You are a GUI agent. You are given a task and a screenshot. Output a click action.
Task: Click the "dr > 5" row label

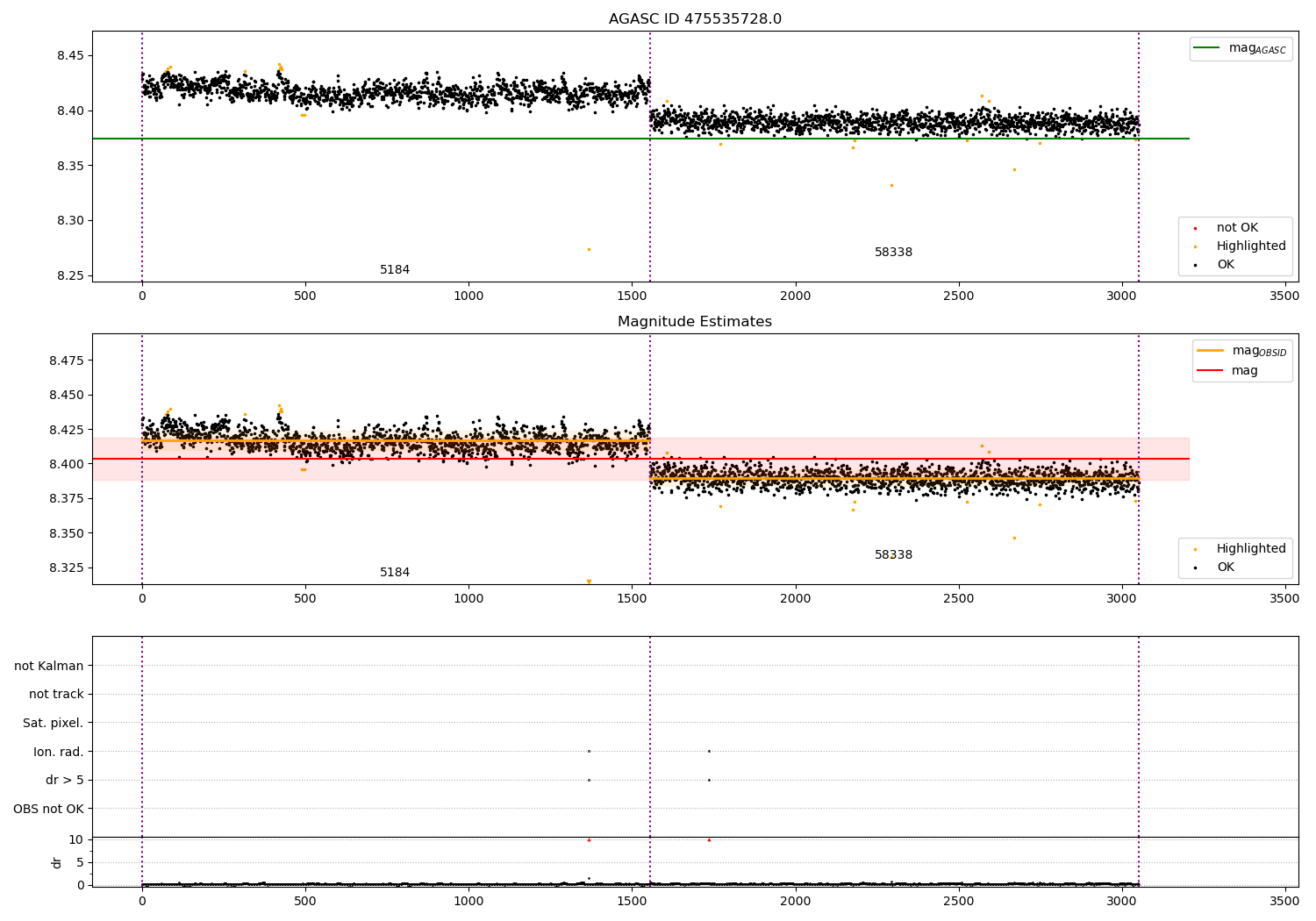point(65,781)
